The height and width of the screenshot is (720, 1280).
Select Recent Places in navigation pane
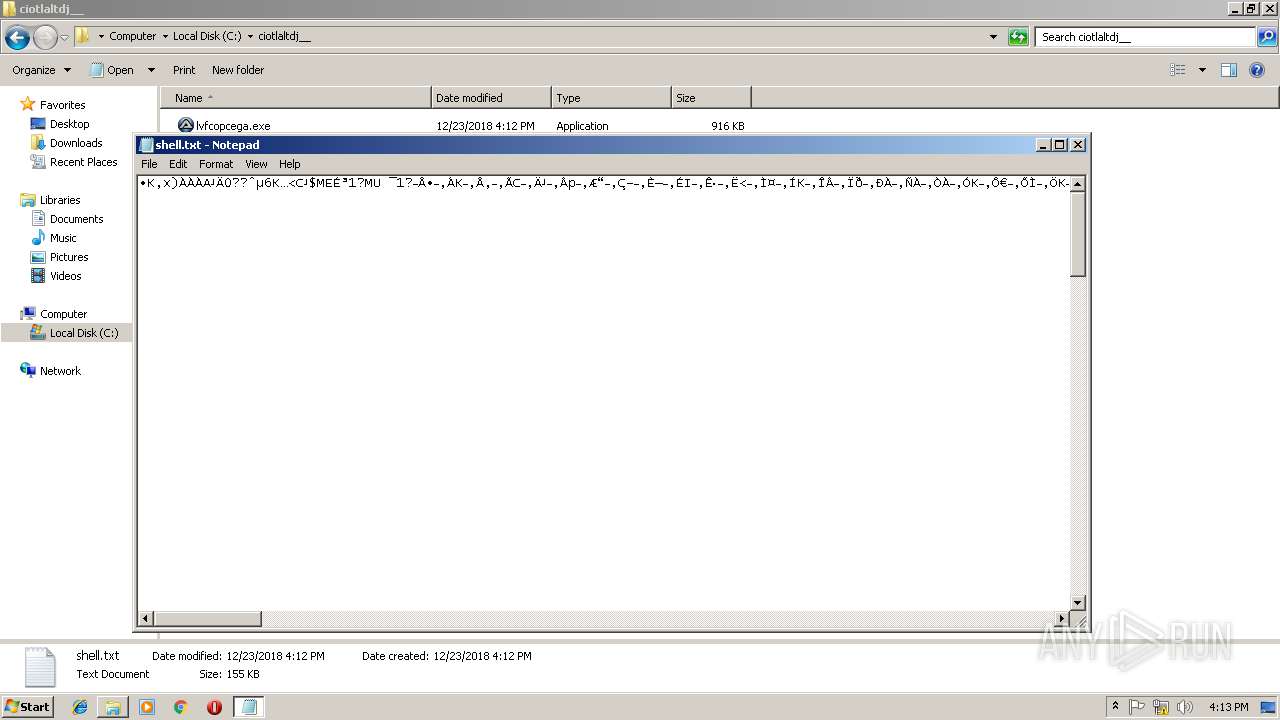coord(83,162)
